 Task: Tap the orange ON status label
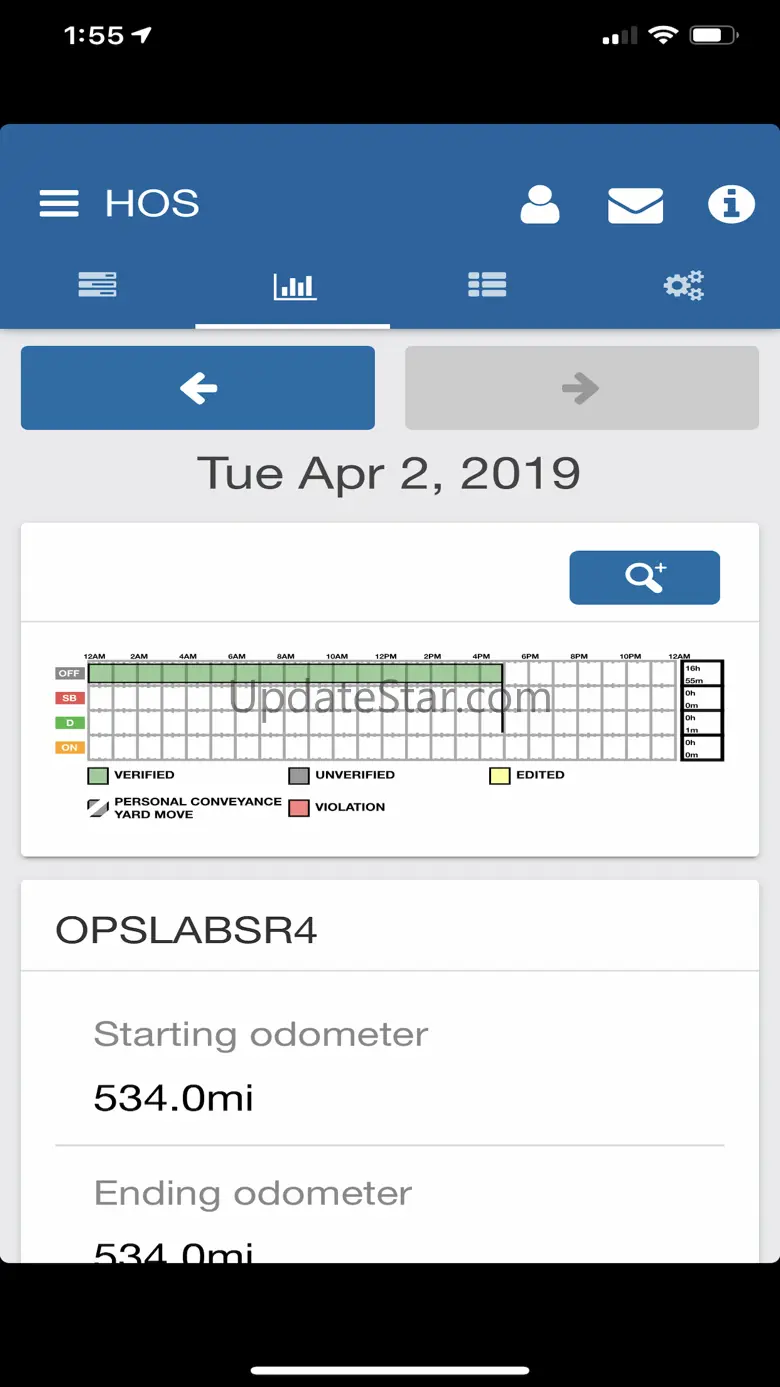click(x=69, y=747)
